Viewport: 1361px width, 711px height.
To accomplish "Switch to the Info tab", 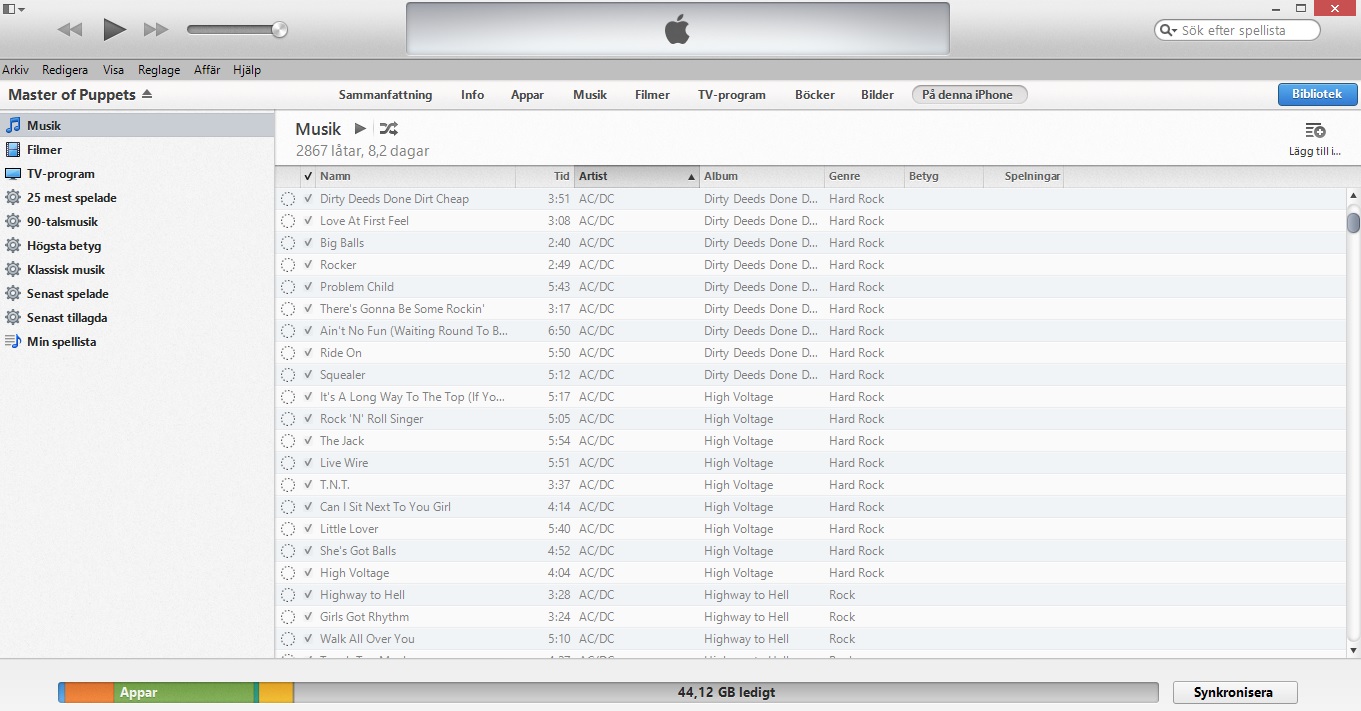I will point(473,95).
